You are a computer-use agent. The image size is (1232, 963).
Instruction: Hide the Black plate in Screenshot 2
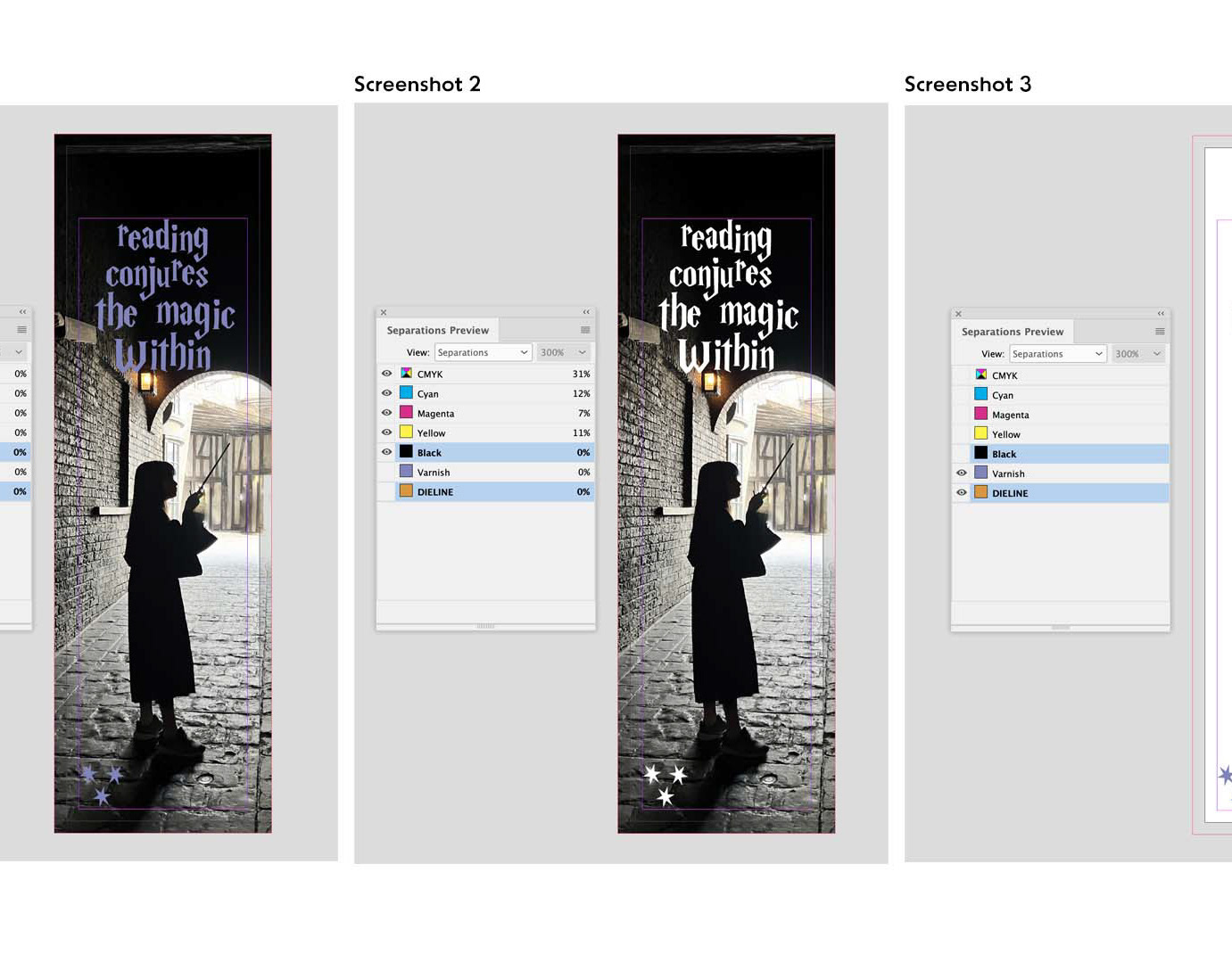coord(386,452)
